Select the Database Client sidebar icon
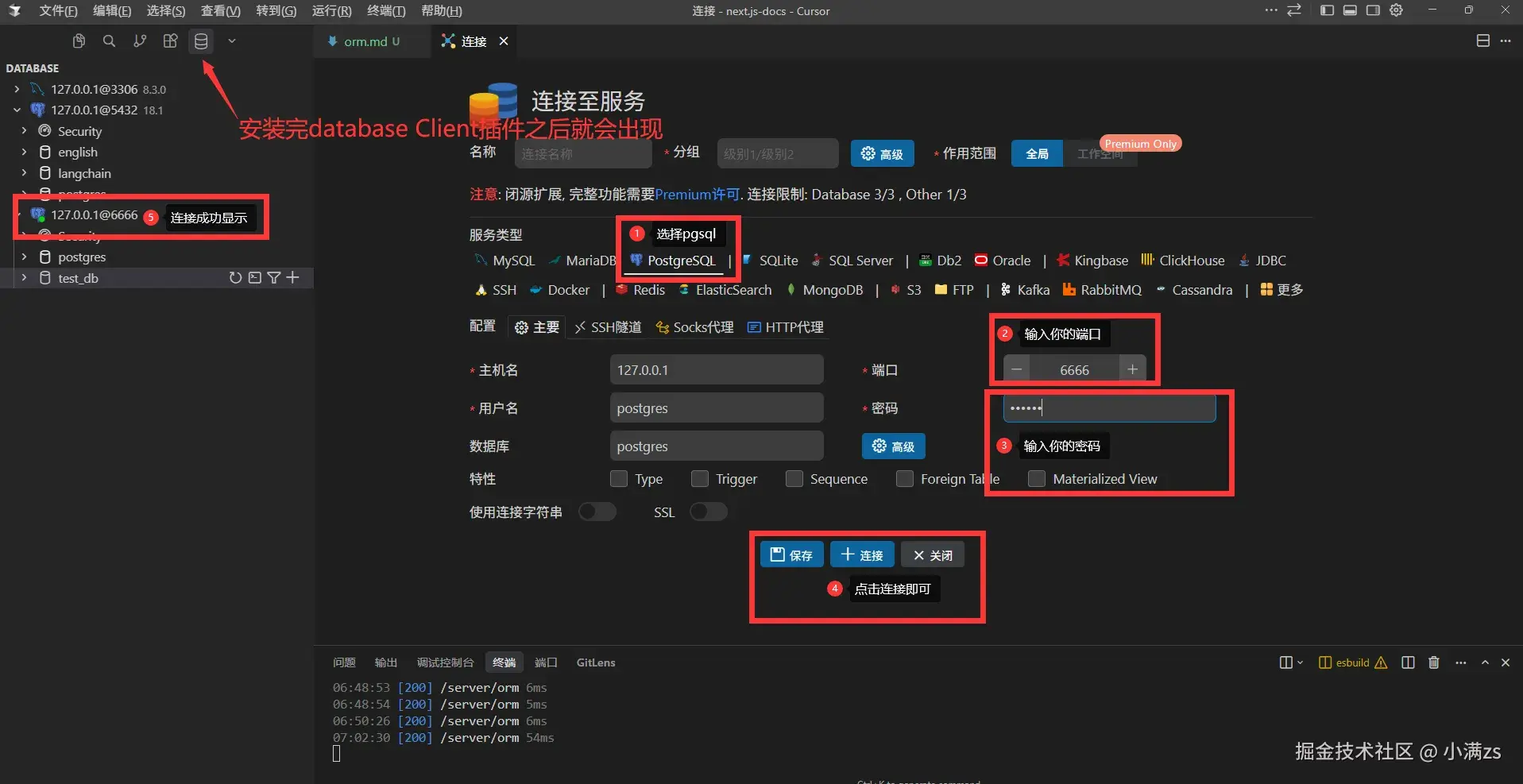 click(201, 41)
